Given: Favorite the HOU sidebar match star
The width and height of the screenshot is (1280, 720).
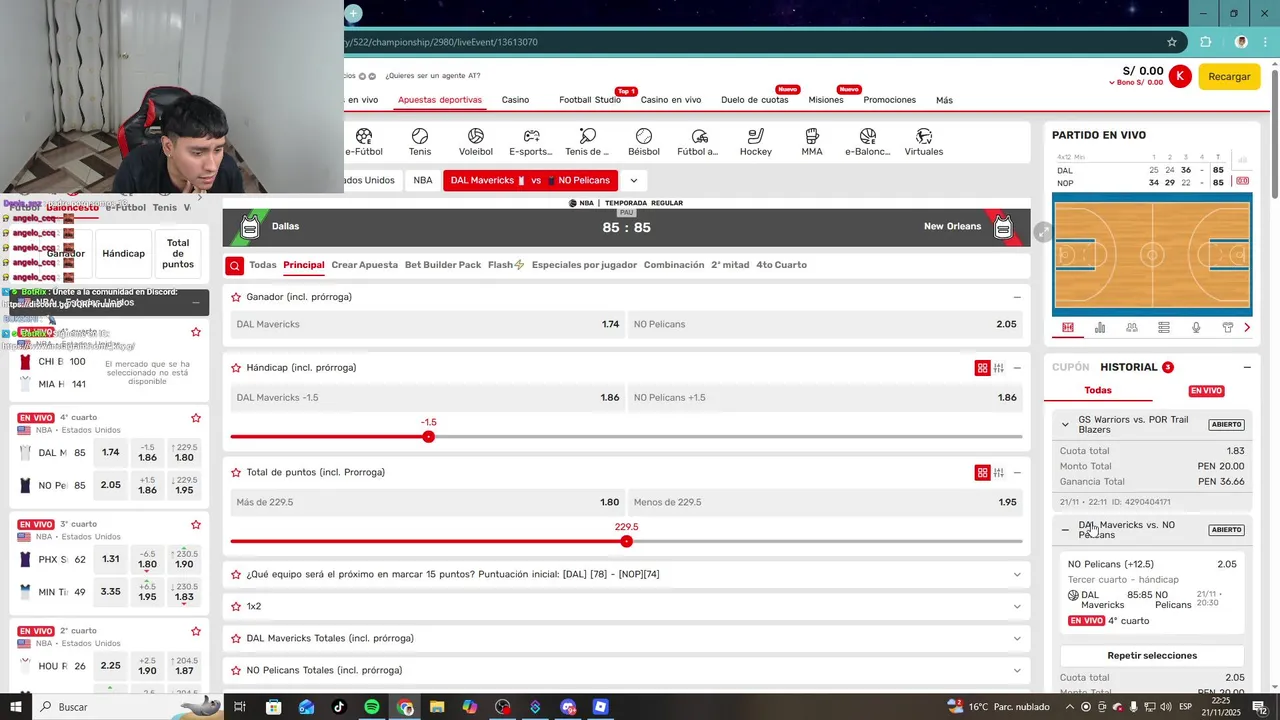Looking at the screenshot, I should [x=196, y=632].
